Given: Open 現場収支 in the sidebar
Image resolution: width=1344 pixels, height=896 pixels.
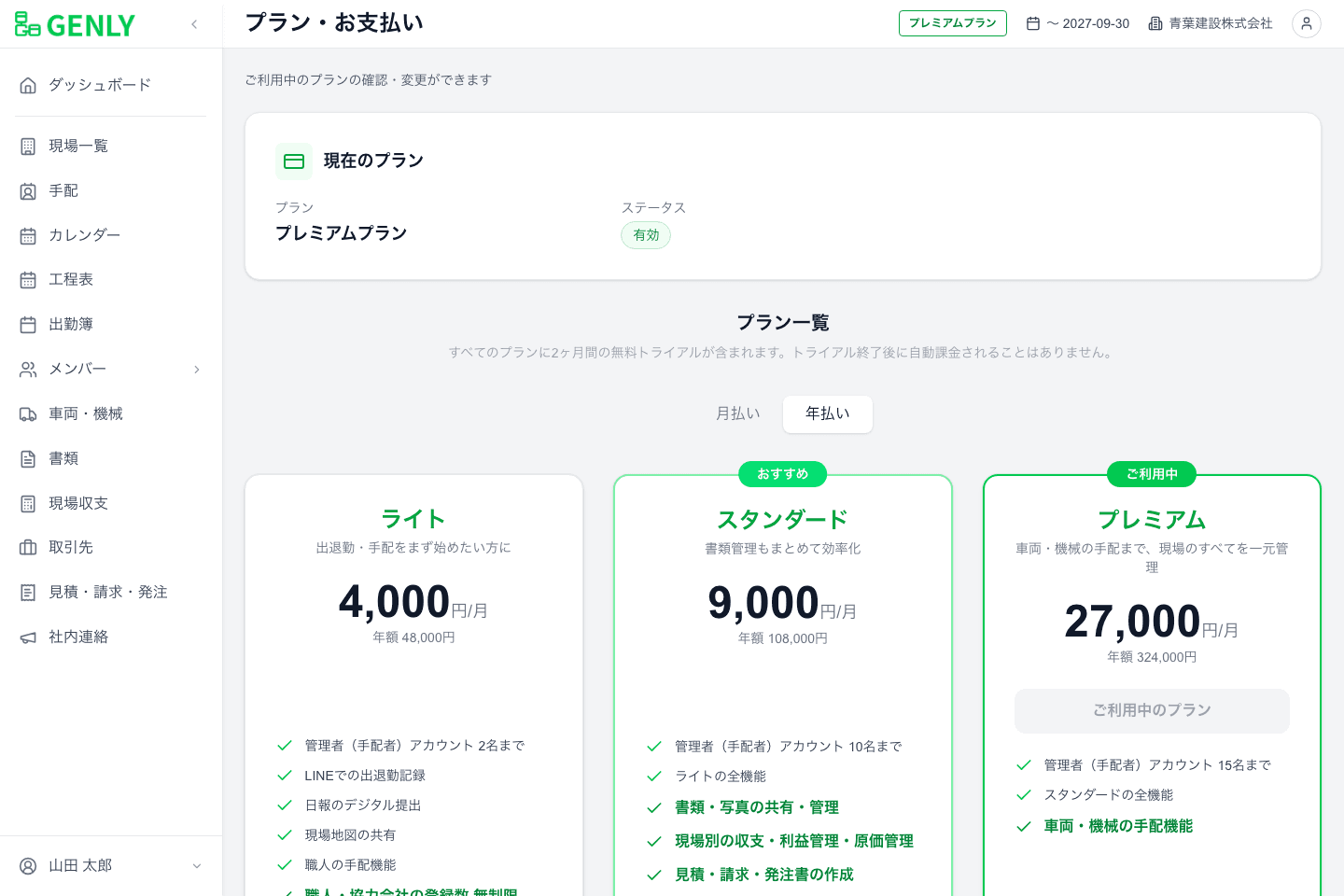Looking at the screenshot, I should click(x=111, y=504).
